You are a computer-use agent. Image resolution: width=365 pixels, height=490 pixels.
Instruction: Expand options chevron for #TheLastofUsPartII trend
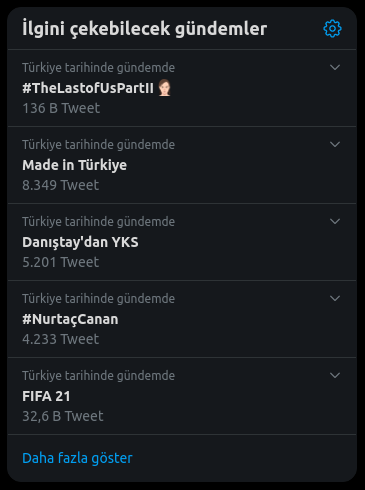tap(335, 67)
